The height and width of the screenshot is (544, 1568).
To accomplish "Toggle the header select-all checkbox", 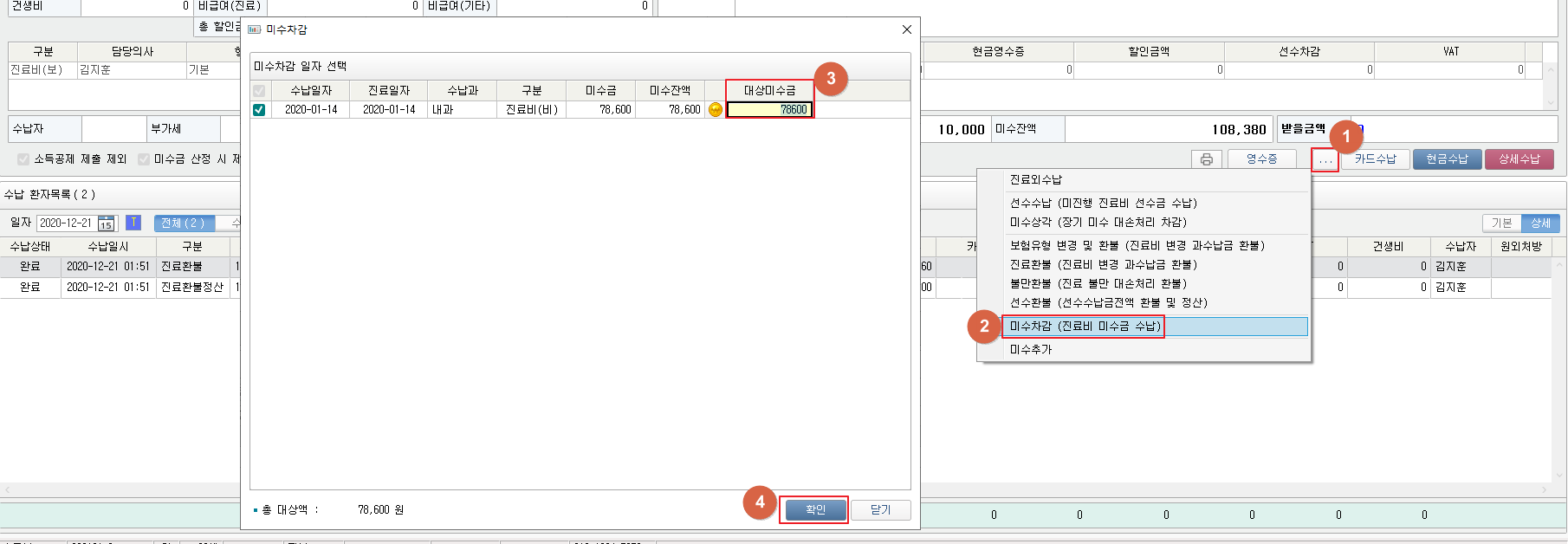I will coord(259,91).
